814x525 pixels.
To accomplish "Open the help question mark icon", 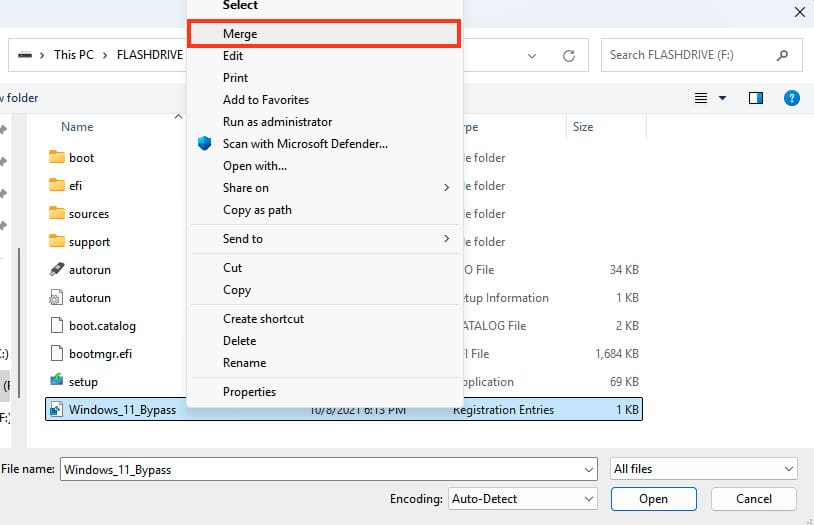I will click(x=791, y=98).
